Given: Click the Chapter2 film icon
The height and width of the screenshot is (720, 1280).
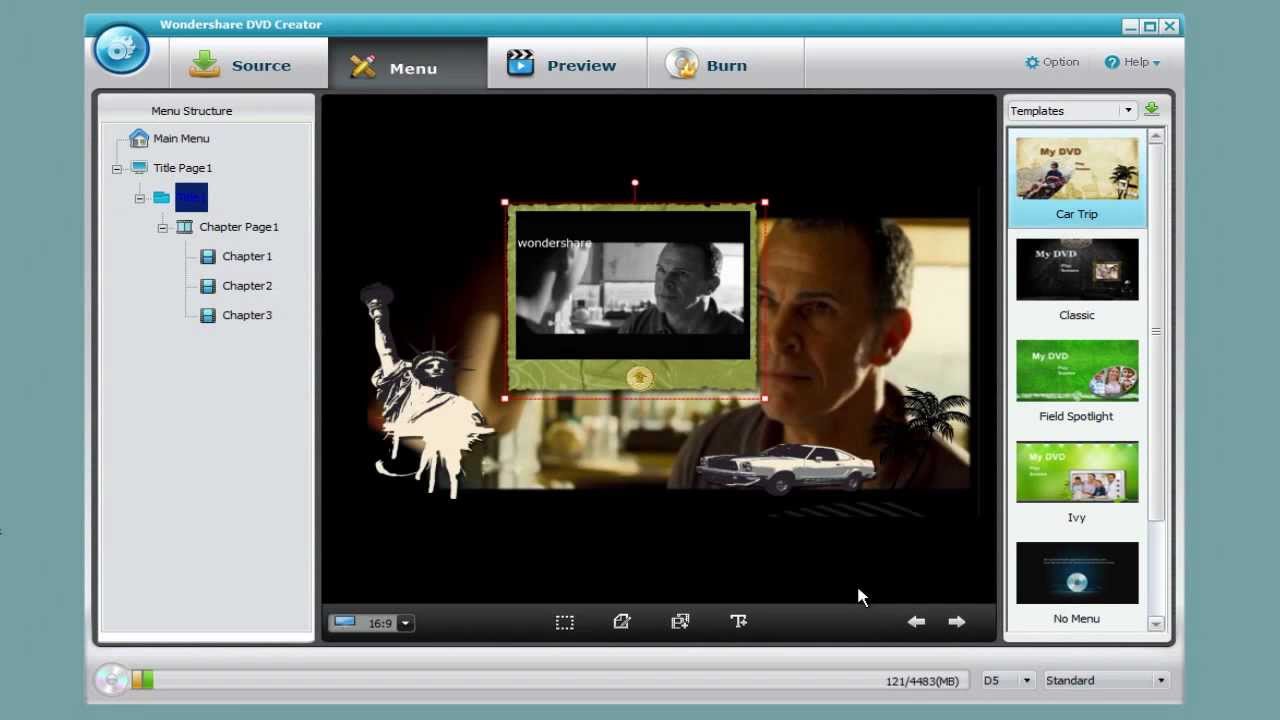Looking at the screenshot, I should pos(208,286).
